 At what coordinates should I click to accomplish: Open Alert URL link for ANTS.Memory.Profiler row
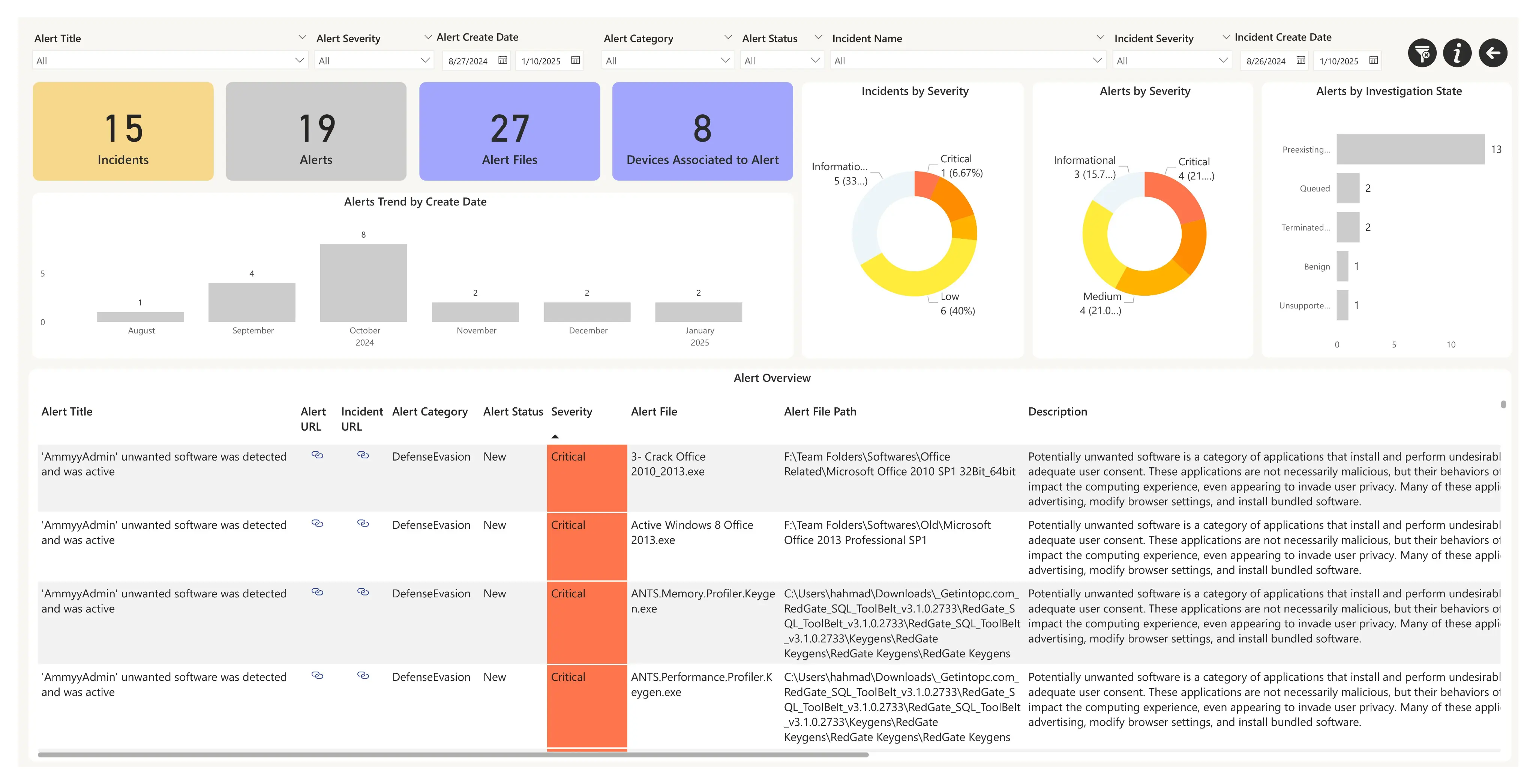[x=317, y=592]
